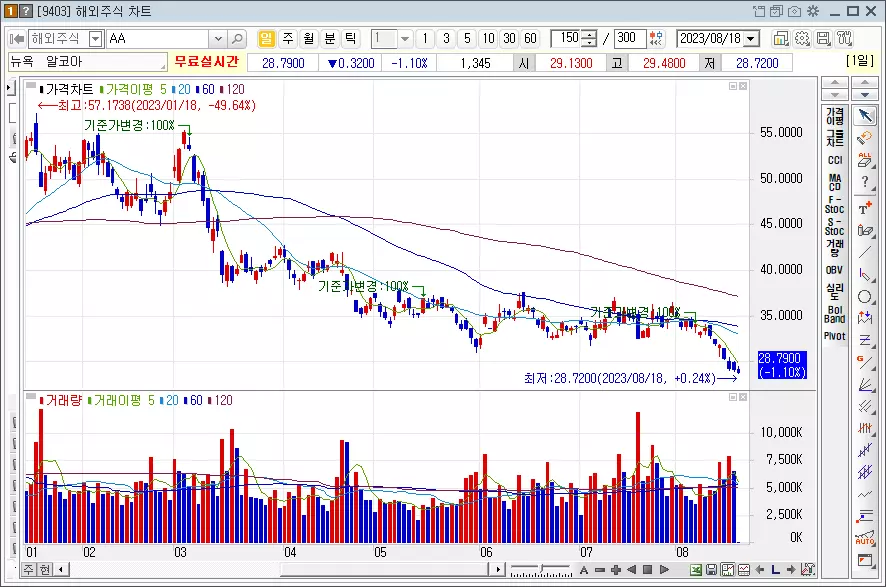Select the 60 interval button
The width and height of the screenshot is (886, 587).
pos(530,38)
